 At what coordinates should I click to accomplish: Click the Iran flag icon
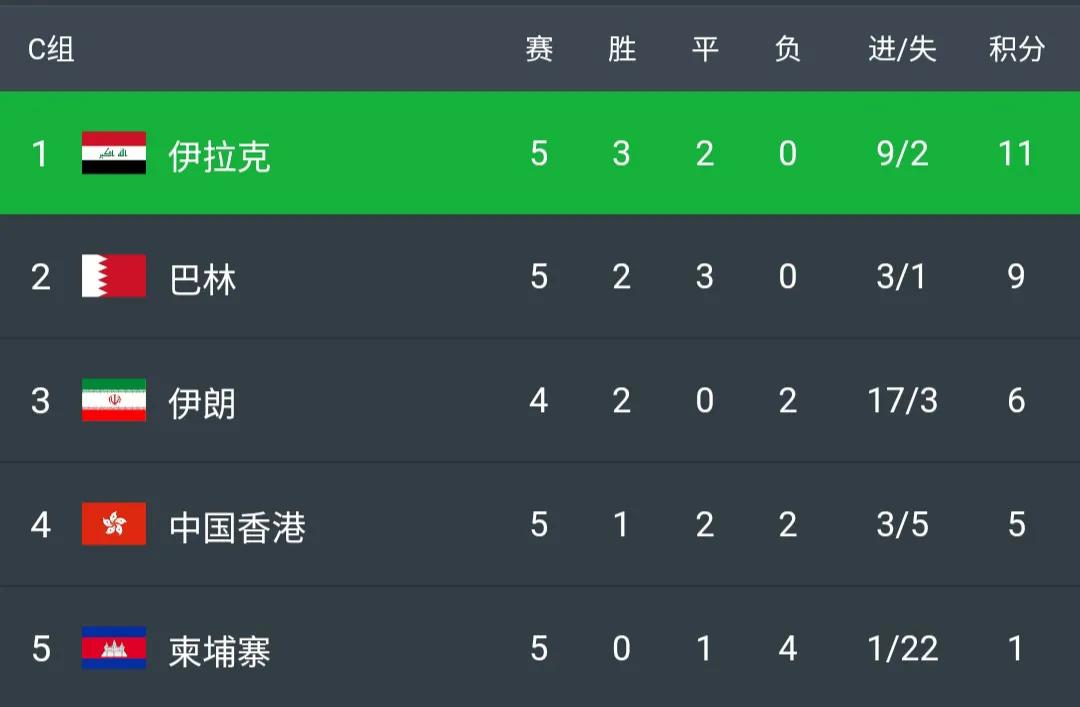click(114, 400)
